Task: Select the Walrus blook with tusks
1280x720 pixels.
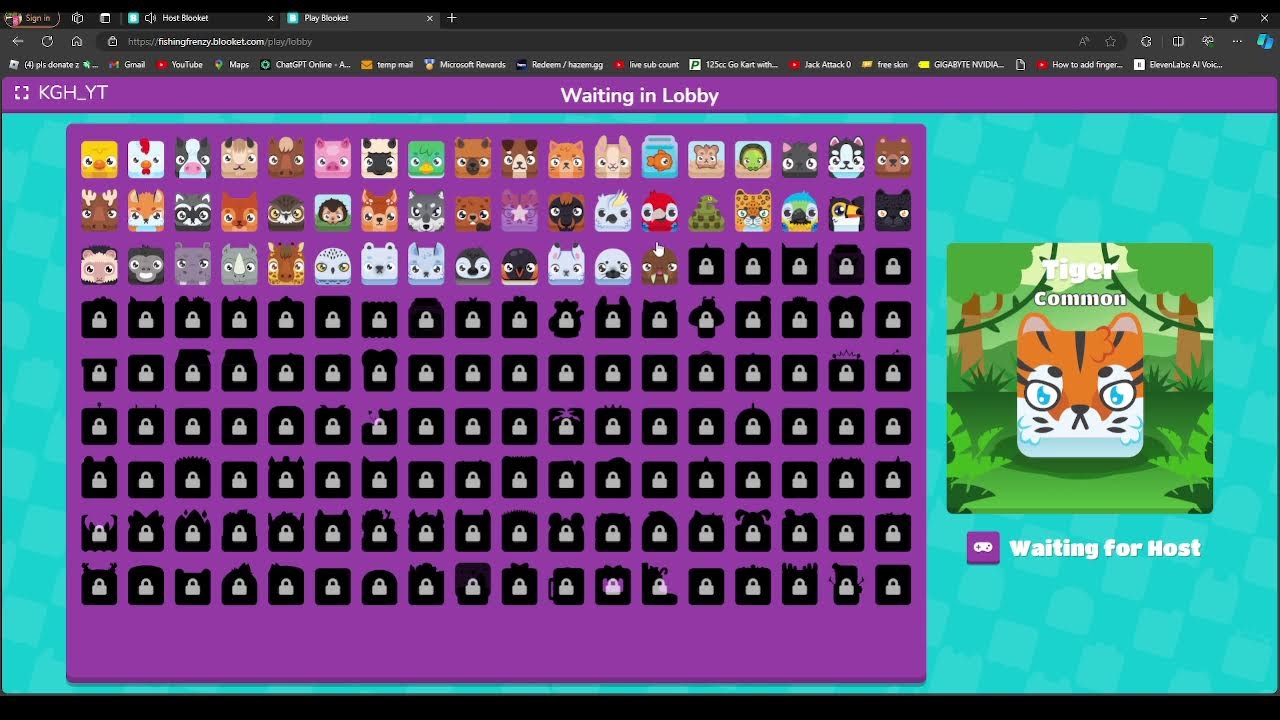Action: (659, 266)
